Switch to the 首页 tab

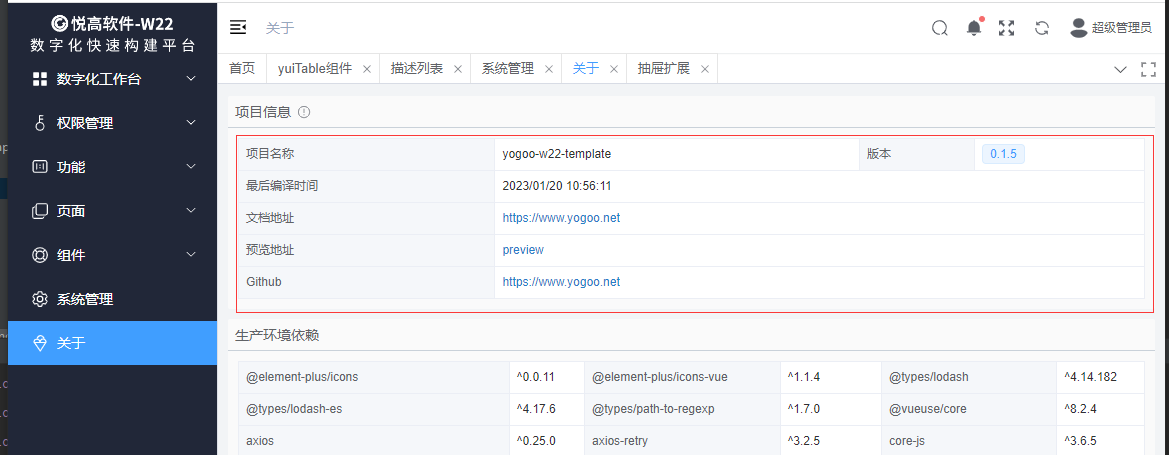pyautogui.click(x=242, y=69)
